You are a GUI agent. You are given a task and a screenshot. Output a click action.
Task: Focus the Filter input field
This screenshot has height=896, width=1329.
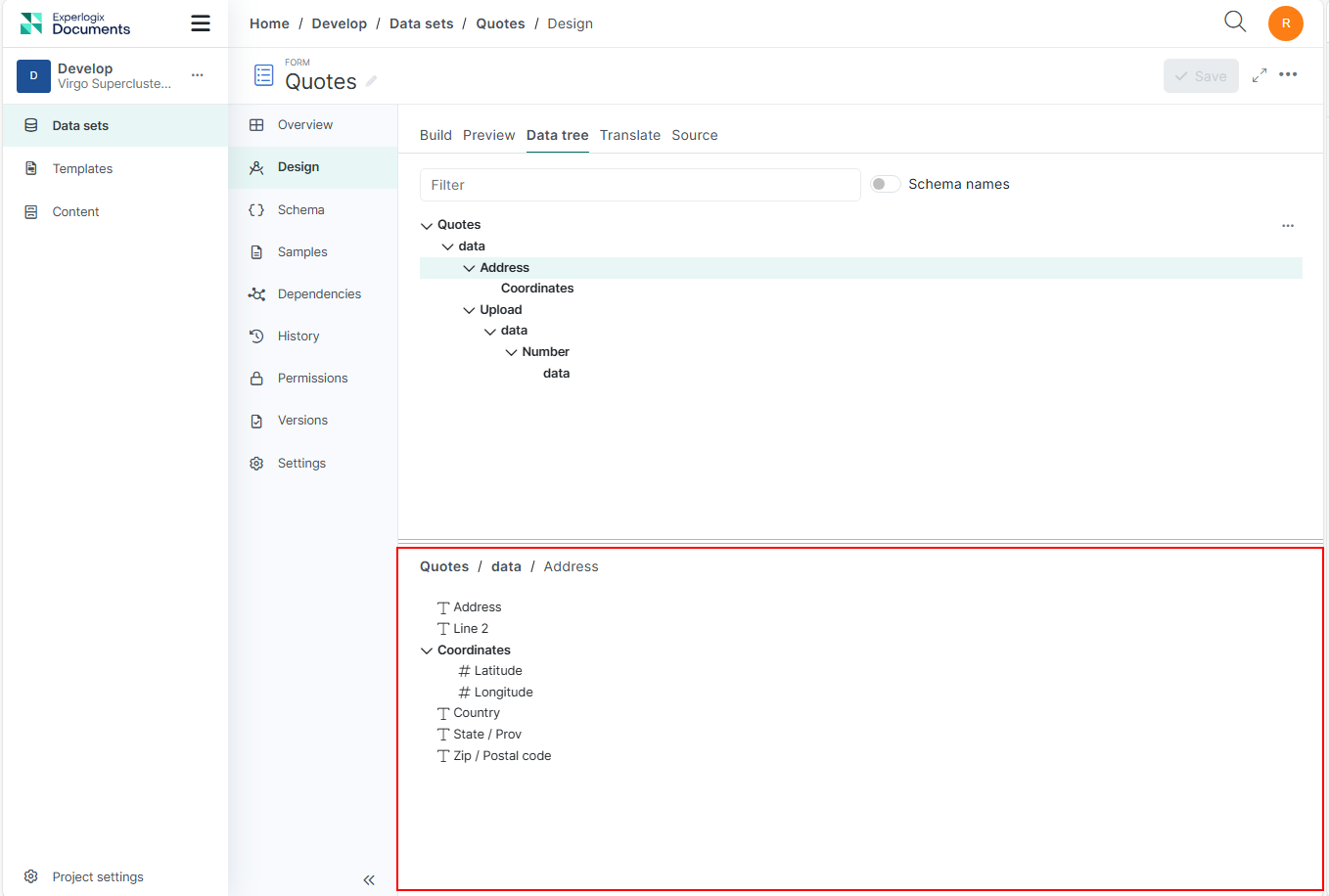point(640,185)
